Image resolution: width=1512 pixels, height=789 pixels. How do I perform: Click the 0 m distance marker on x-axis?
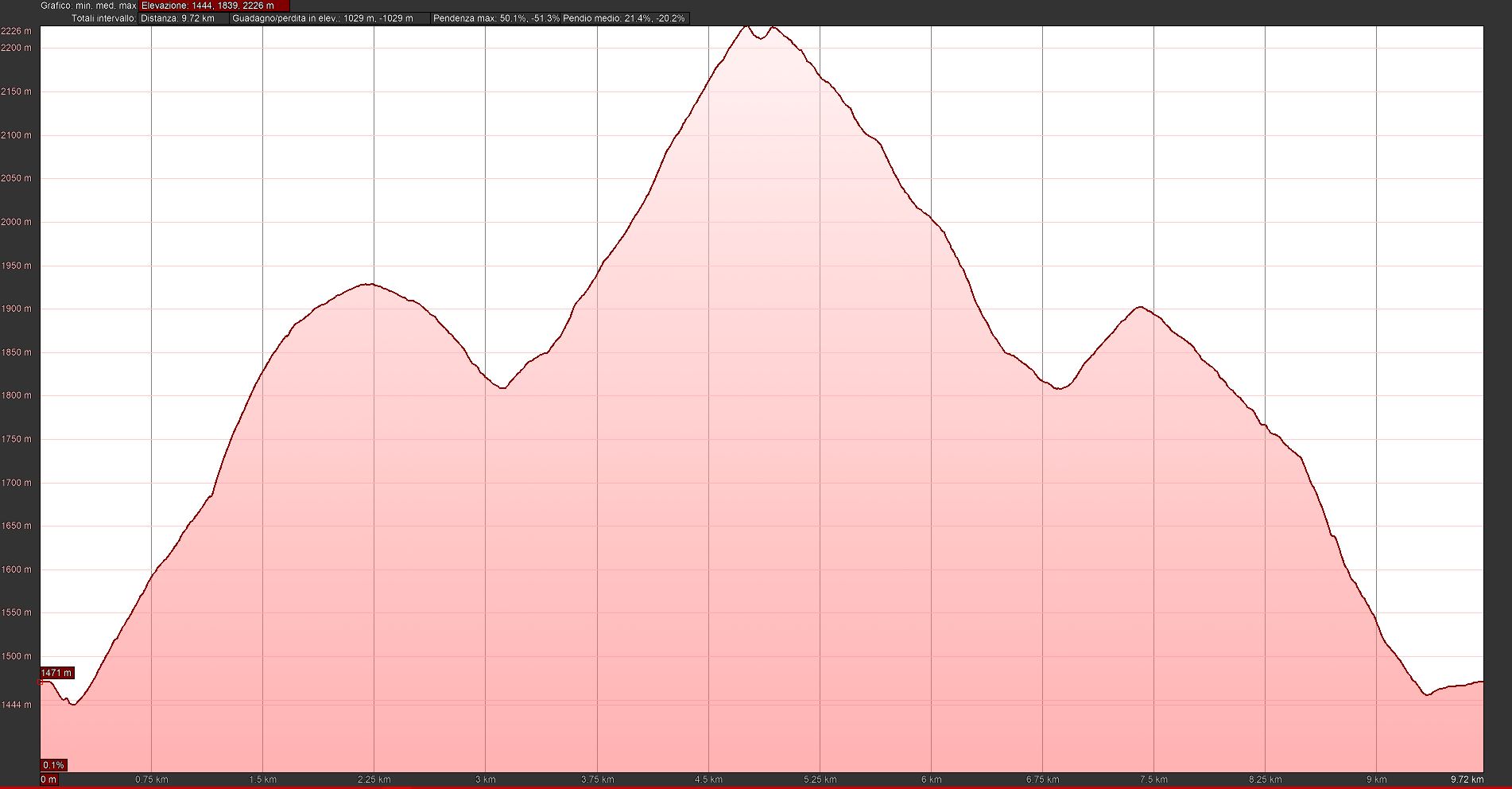tap(48, 779)
